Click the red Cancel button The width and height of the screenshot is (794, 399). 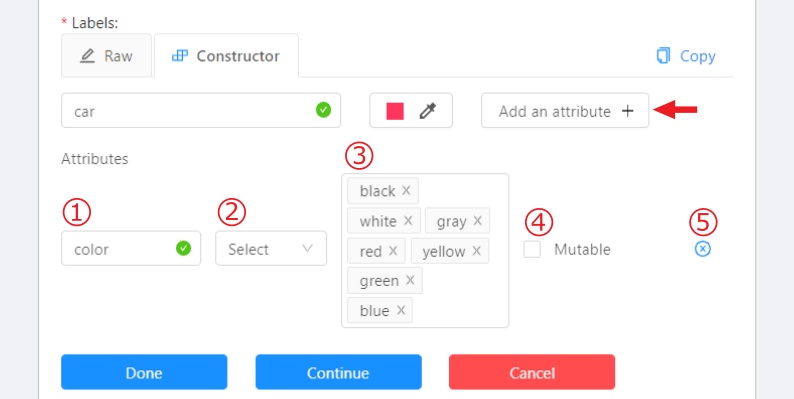tap(532, 372)
